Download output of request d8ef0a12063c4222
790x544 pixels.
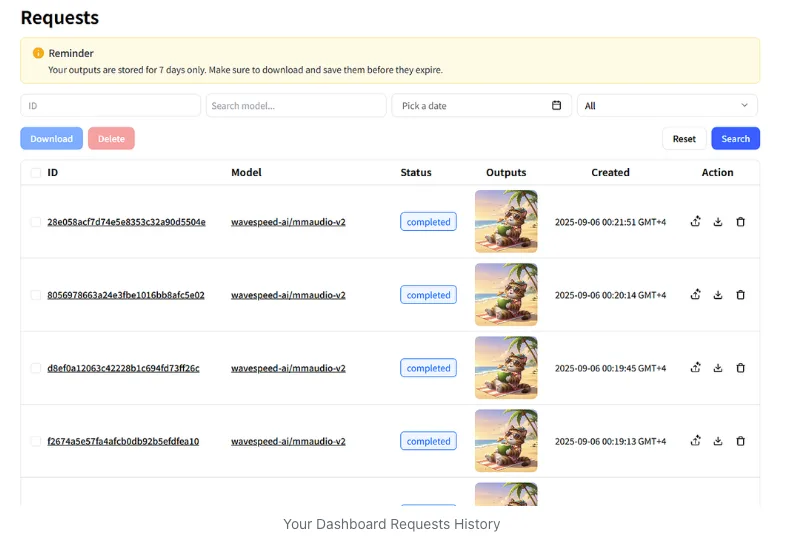point(718,368)
